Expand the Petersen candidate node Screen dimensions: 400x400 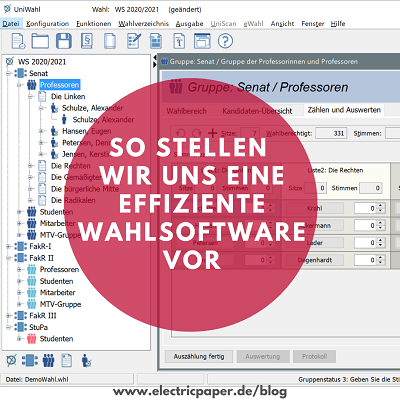tap(41, 143)
